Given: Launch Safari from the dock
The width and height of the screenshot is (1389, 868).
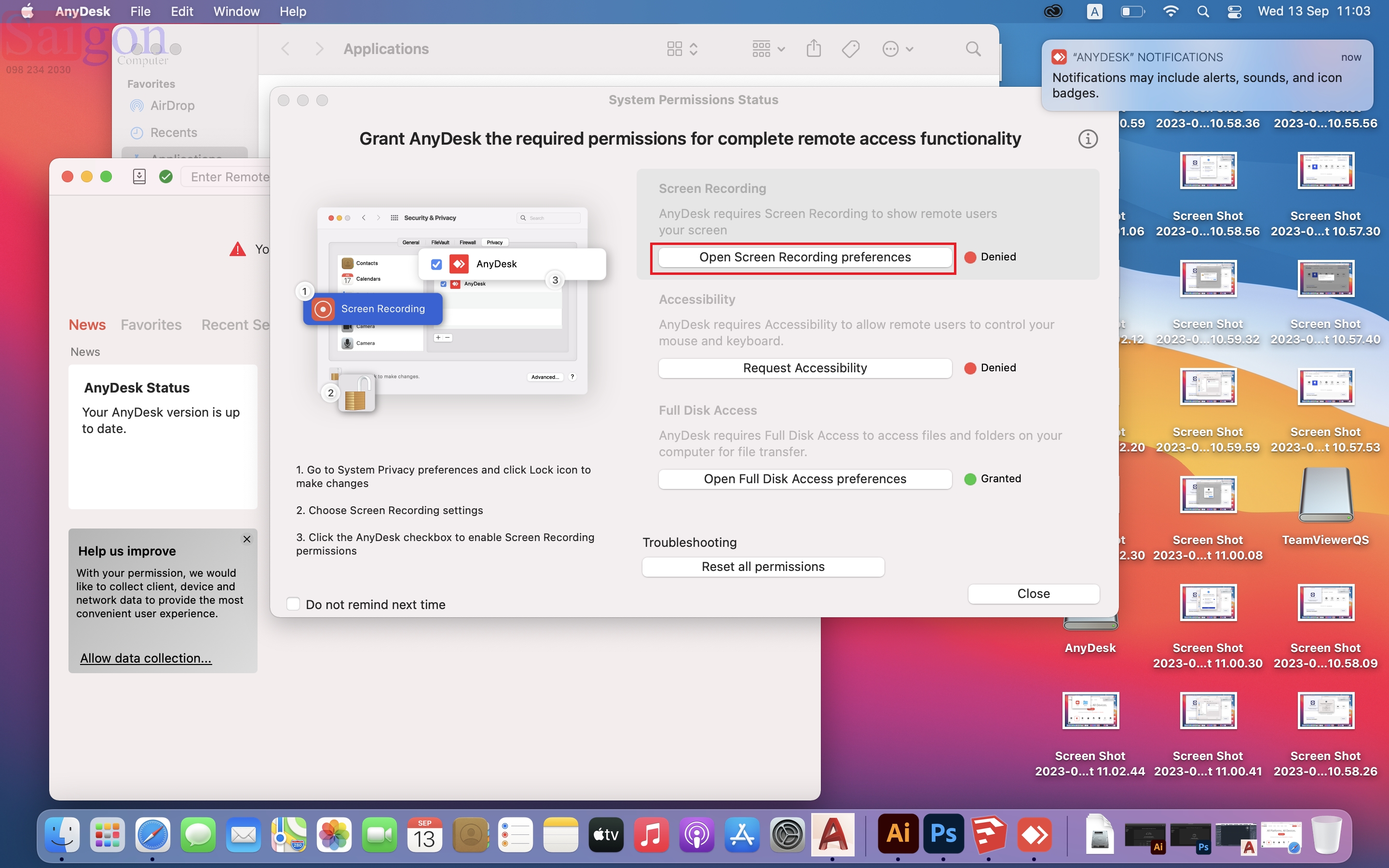Looking at the screenshot, I should coord(153,835).
